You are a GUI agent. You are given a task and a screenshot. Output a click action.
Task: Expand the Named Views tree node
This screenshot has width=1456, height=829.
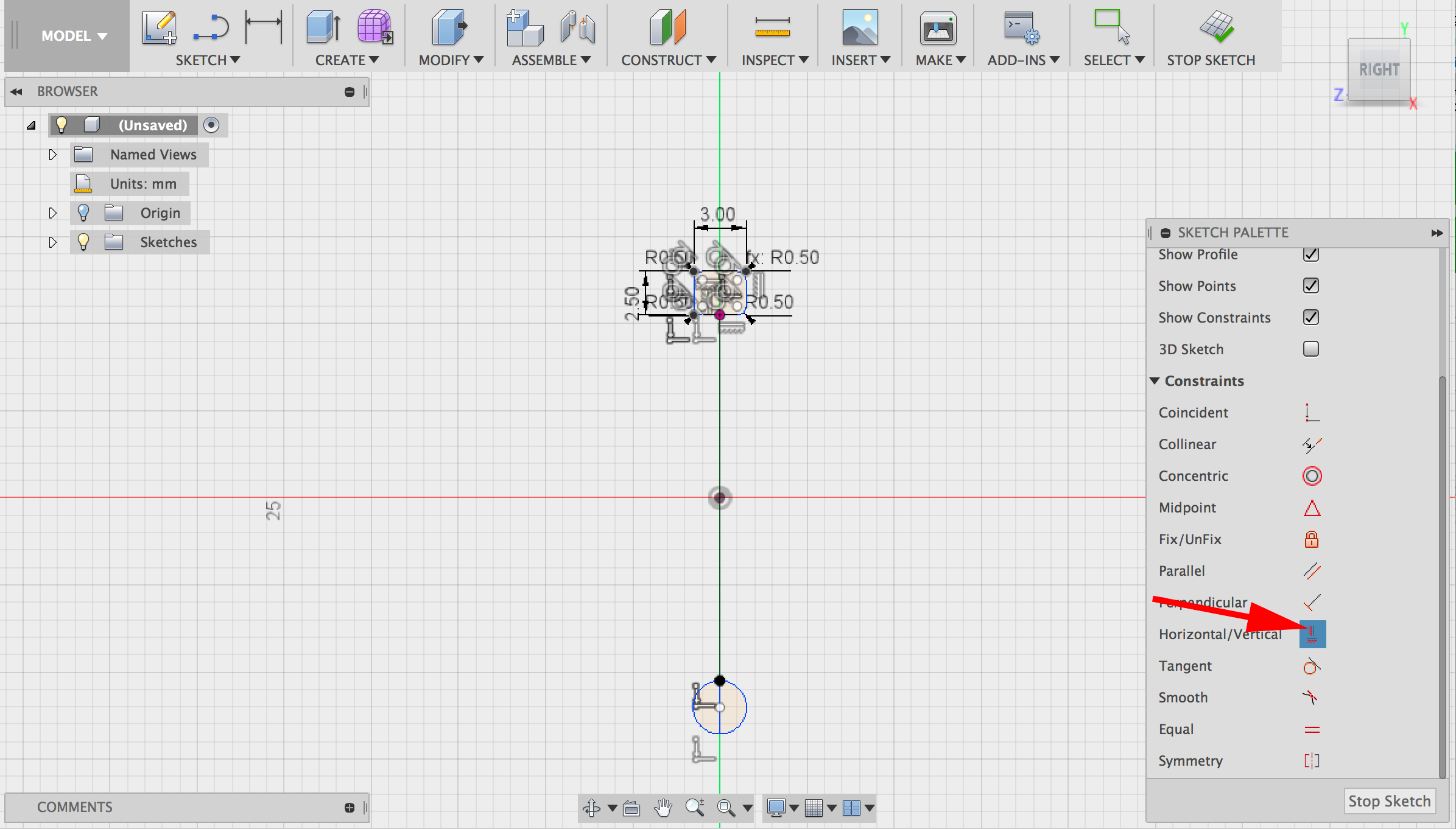(52, 155)
